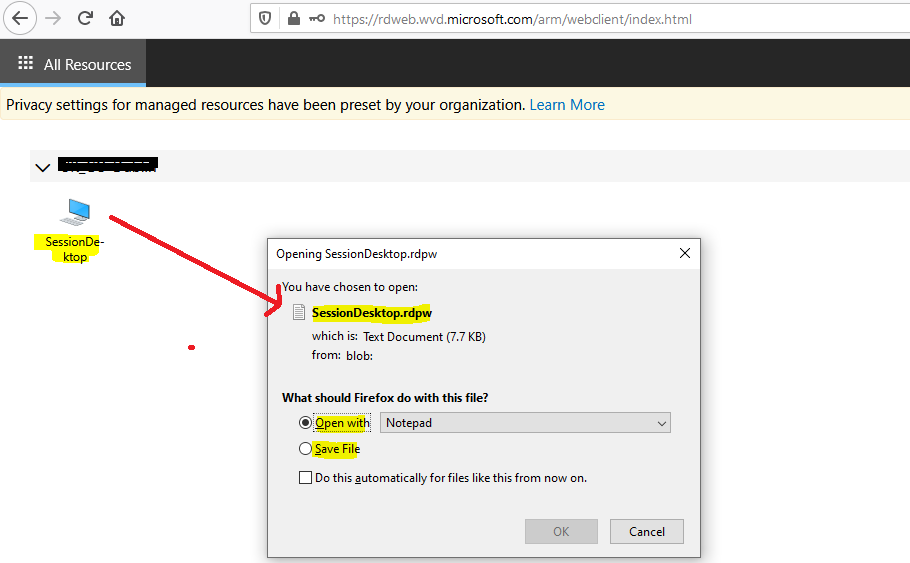
Task: Switch to the All Resources tab
Action: [x=73, y=64]
